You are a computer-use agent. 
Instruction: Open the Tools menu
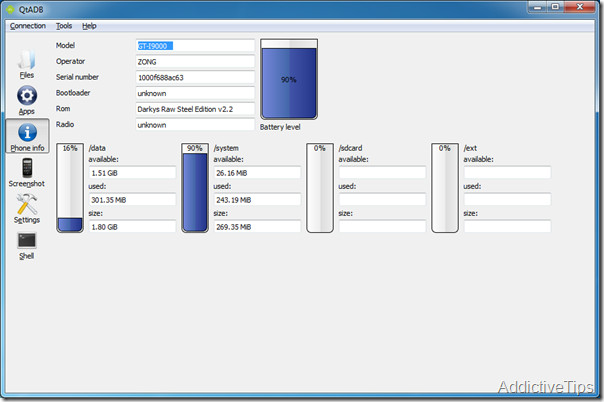click(x=64, y=26)
